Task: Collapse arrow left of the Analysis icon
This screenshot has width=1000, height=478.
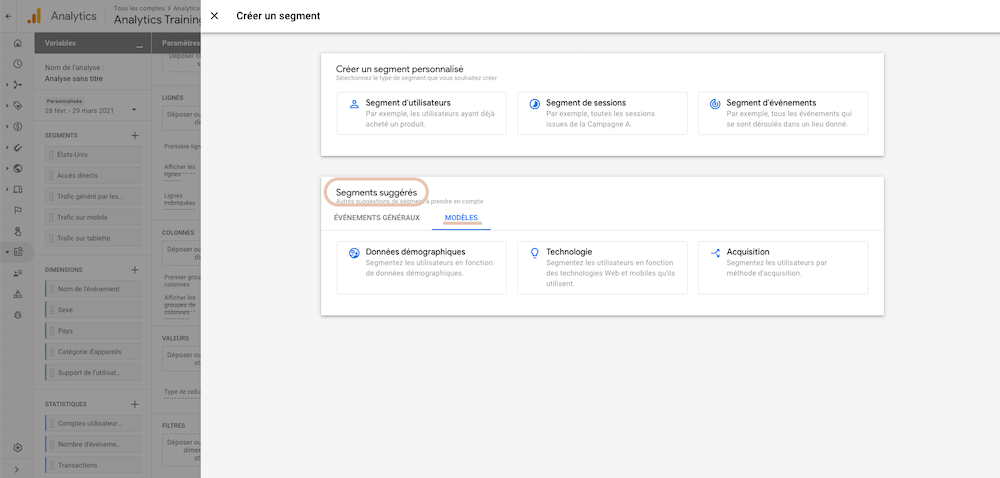Action: (7, 252)
